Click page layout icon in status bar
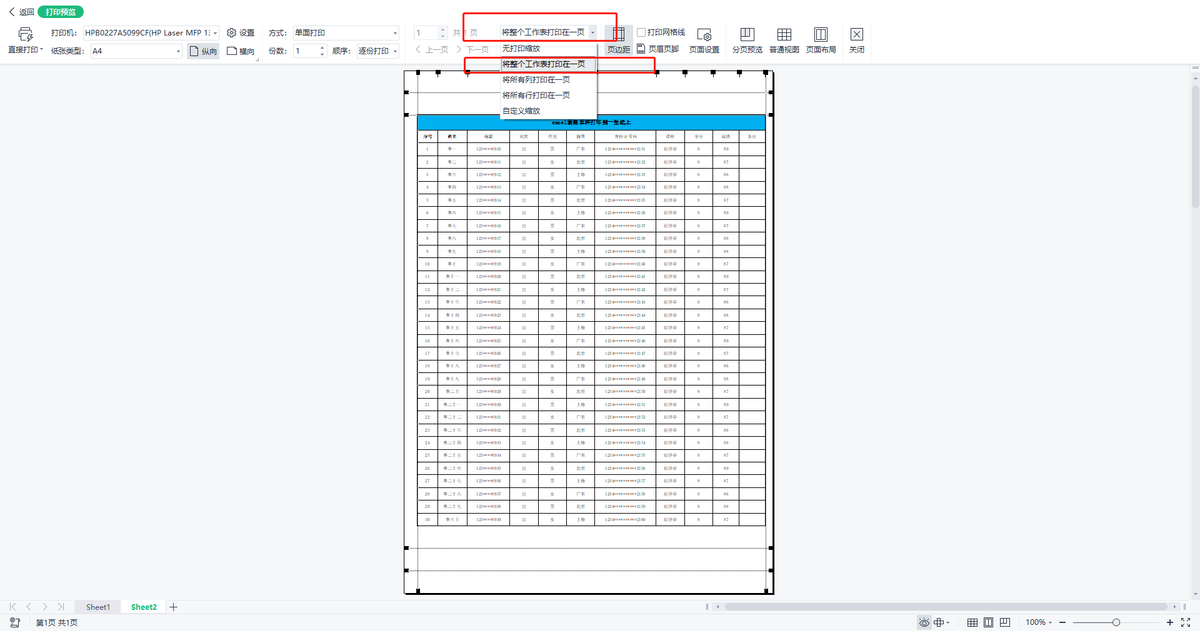Screen dimensions: 1200x631 pyautogui.click(x=989, y=622)
